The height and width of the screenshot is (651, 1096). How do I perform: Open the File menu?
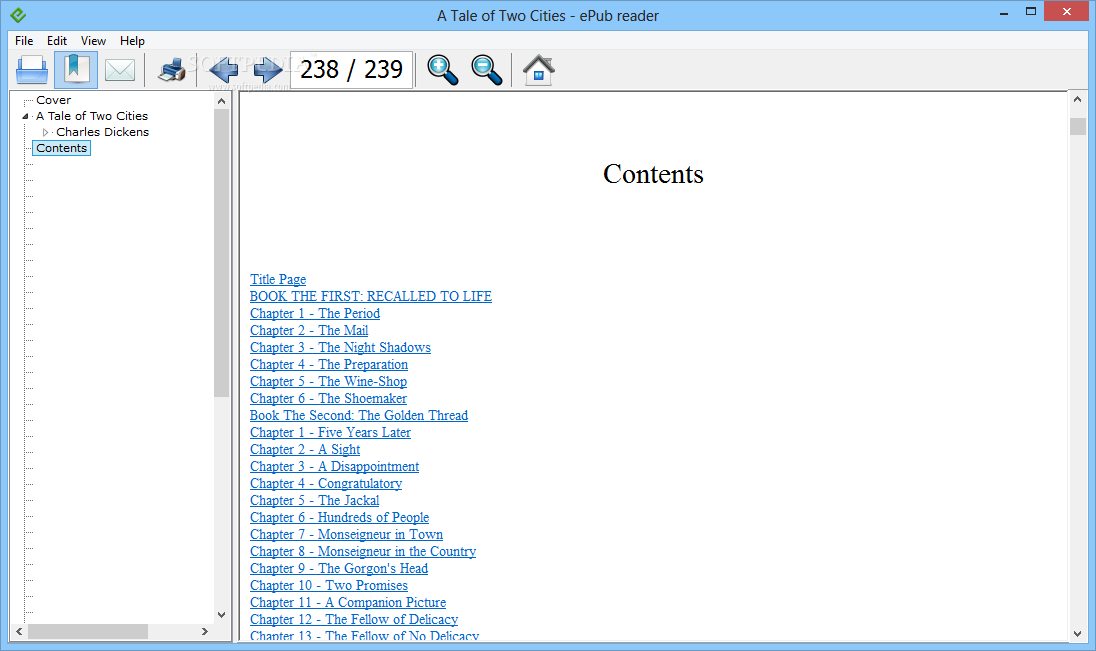click(24, 41)
